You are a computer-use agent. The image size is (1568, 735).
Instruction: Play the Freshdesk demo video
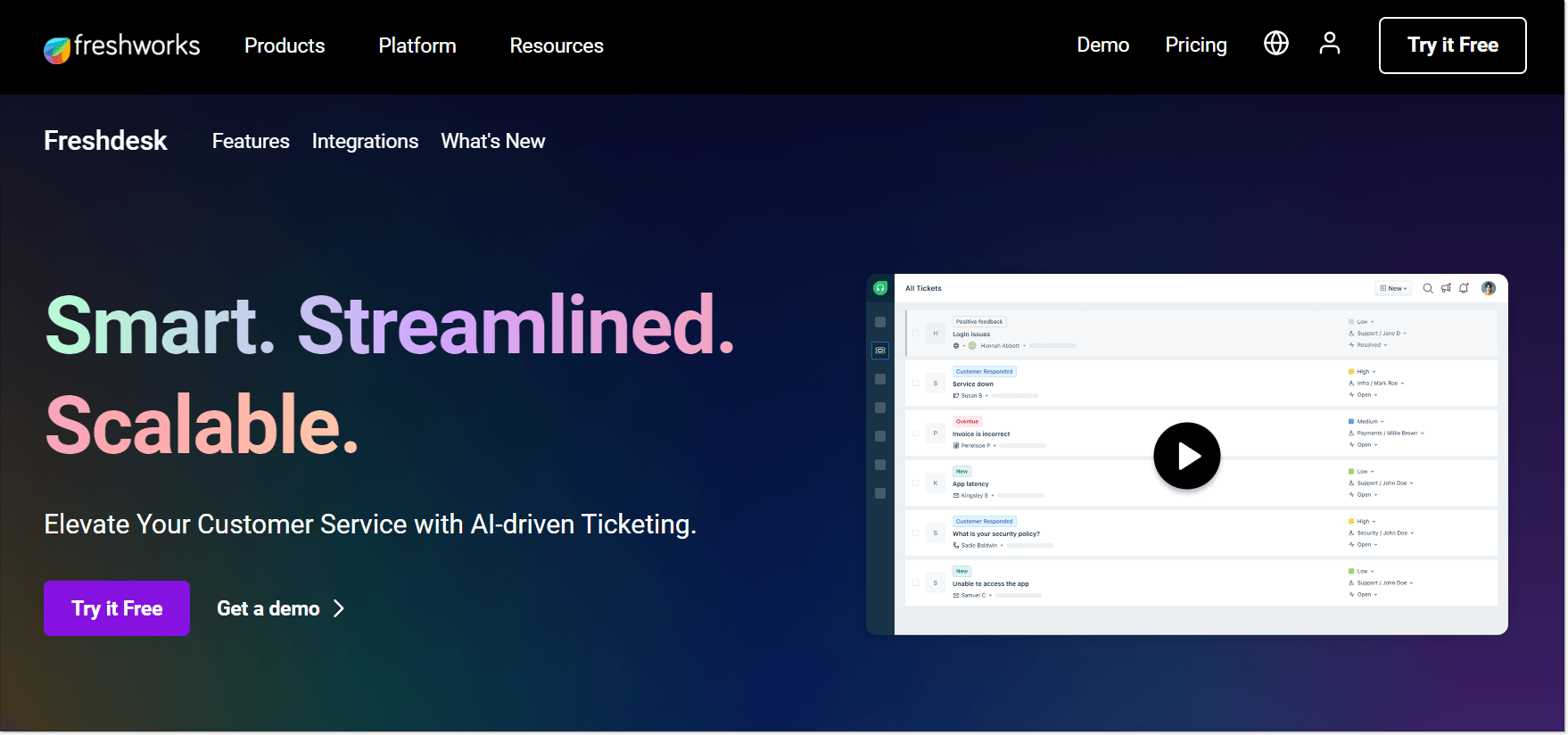[1186, 456]
